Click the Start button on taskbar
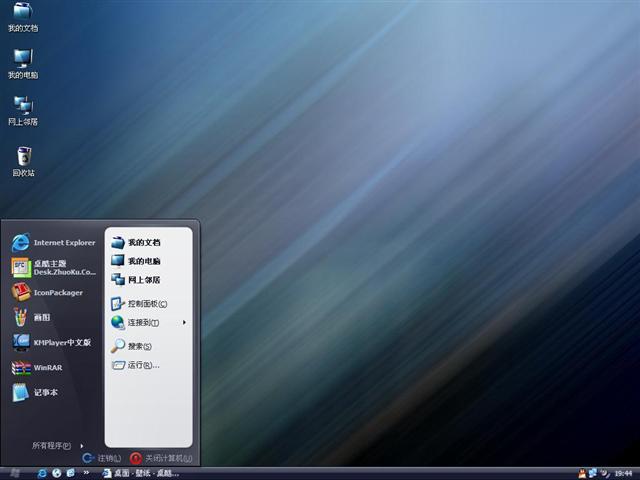Viewport: 640px width, 480px height. point(15,473)
